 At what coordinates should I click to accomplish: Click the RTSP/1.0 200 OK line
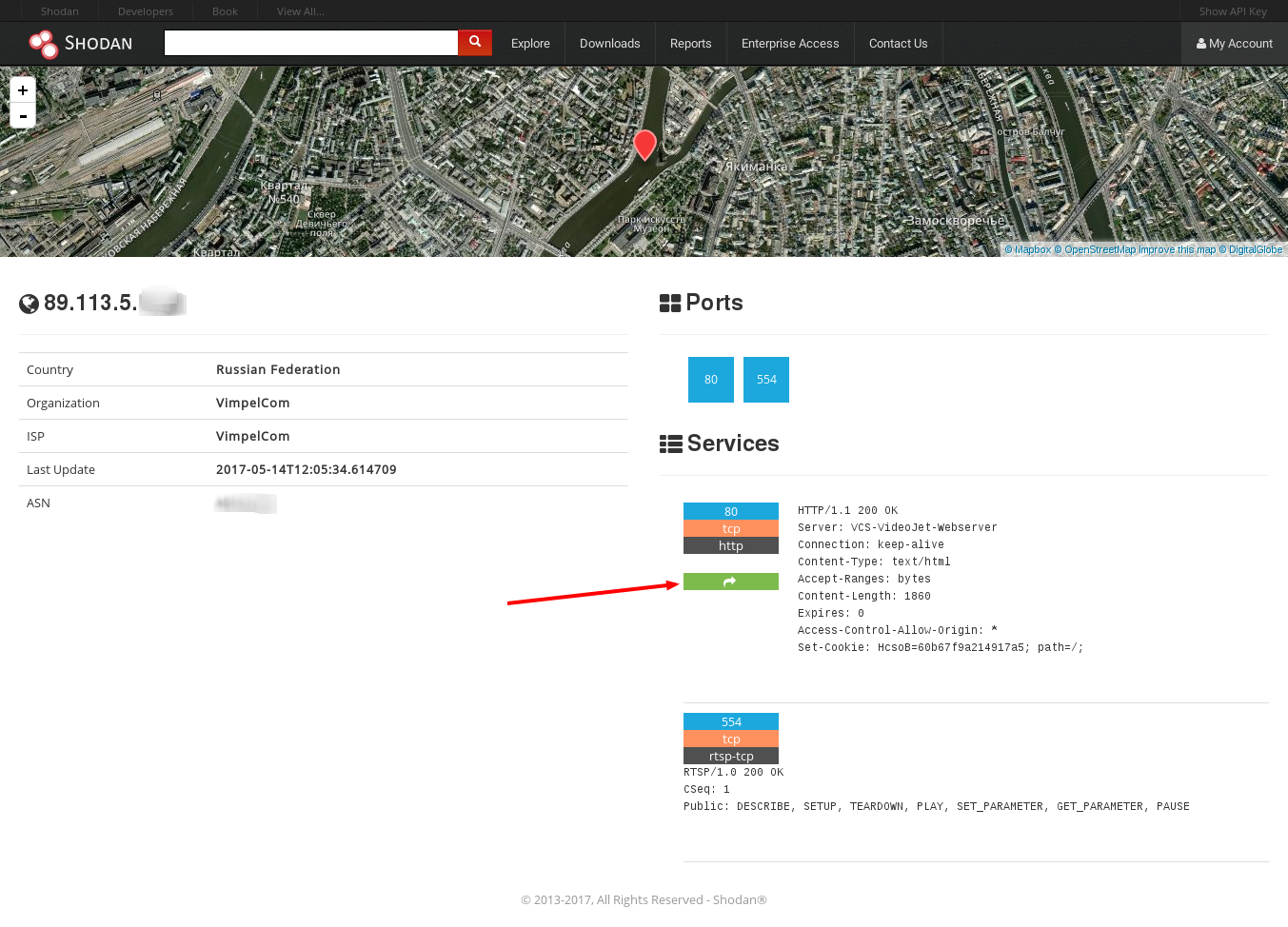pyautogui.click(x=733, y=772)
